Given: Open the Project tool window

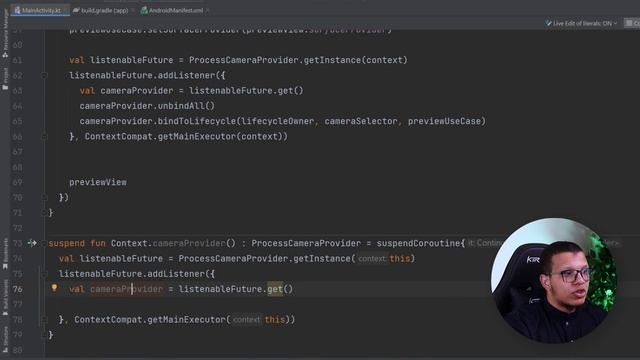Looking at the screenshot, I should [x=5, y=78].
